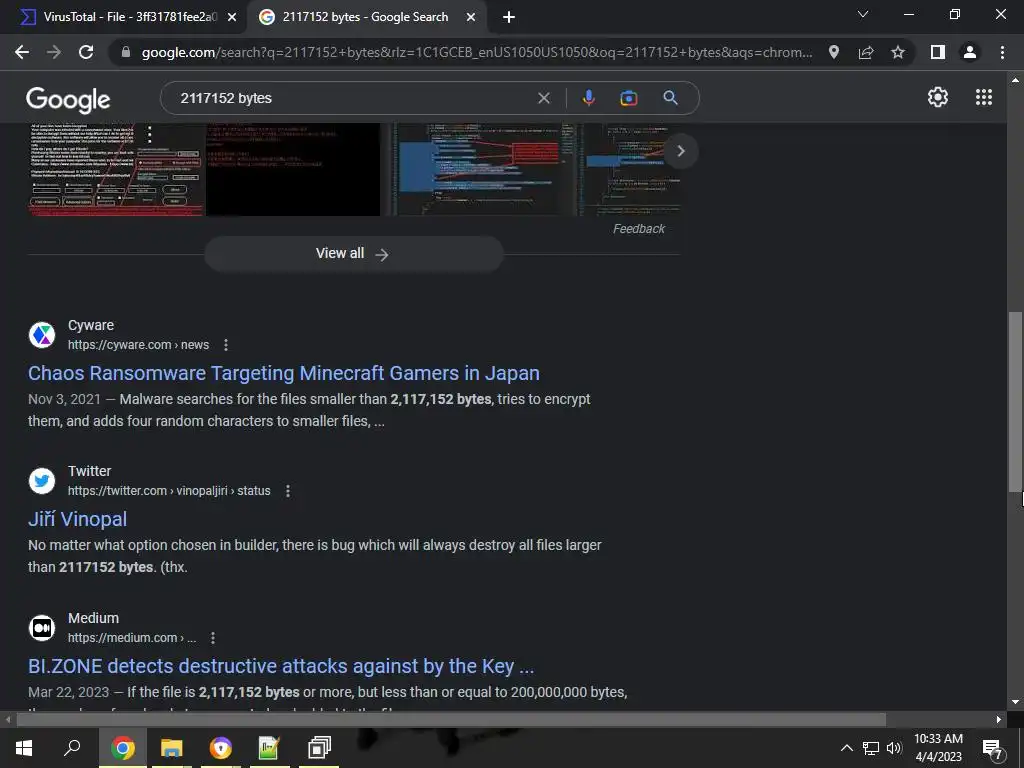Open Chrome three-dot menu
The height and width of the screenshot is (768, 1024).
(1002, 52)
